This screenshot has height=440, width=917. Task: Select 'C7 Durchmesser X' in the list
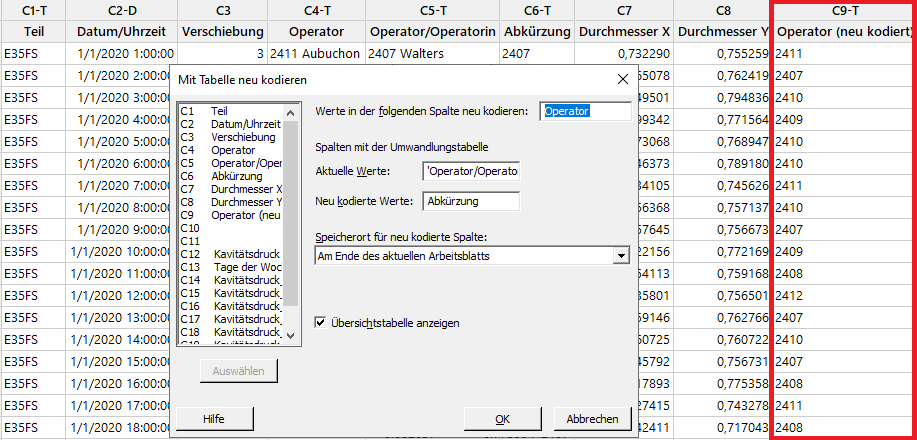pyautogui.click(x=231, y=190)
